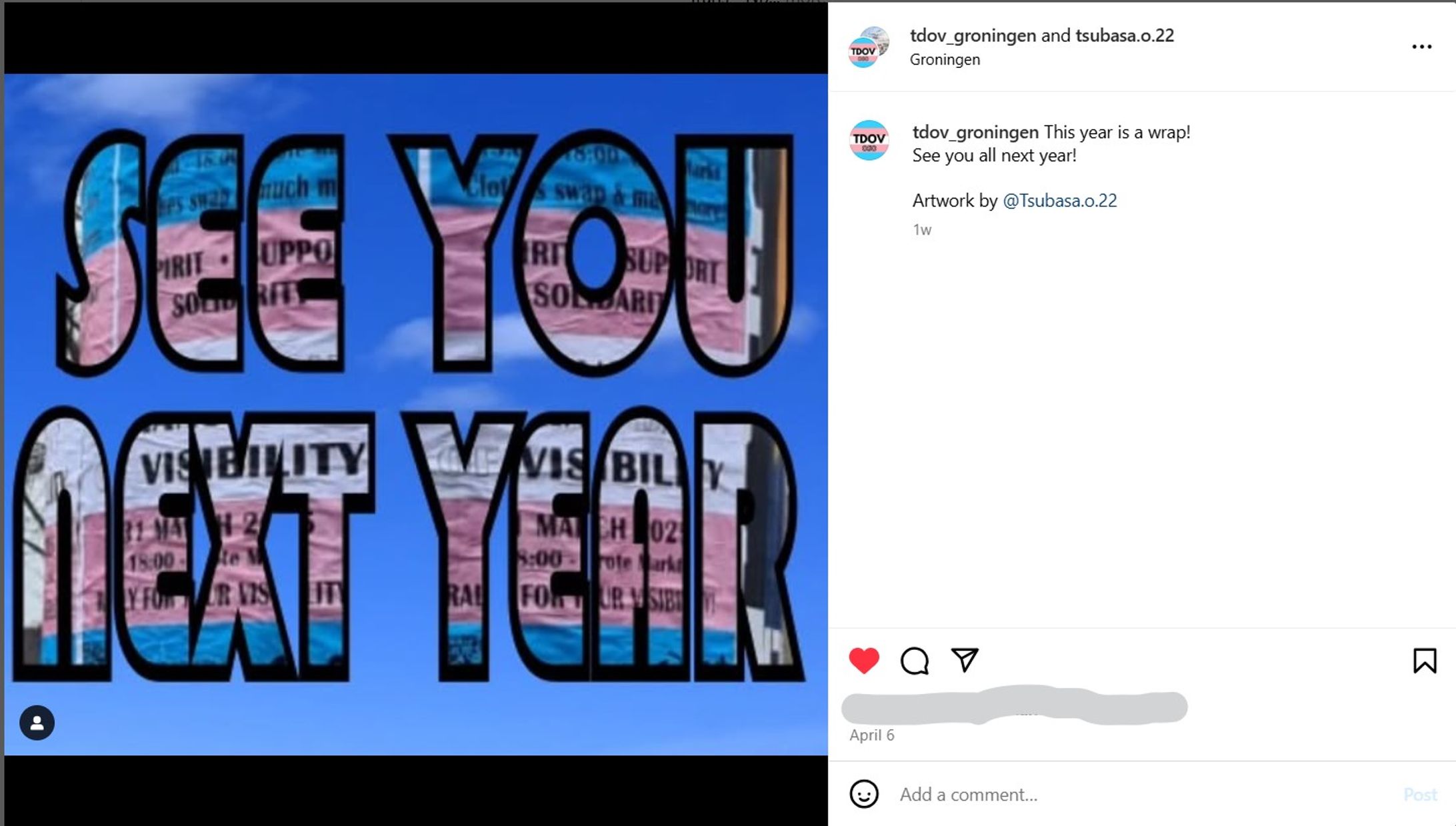
Task: Unlike the post with the red heart
Action: (x=863, y=661)
